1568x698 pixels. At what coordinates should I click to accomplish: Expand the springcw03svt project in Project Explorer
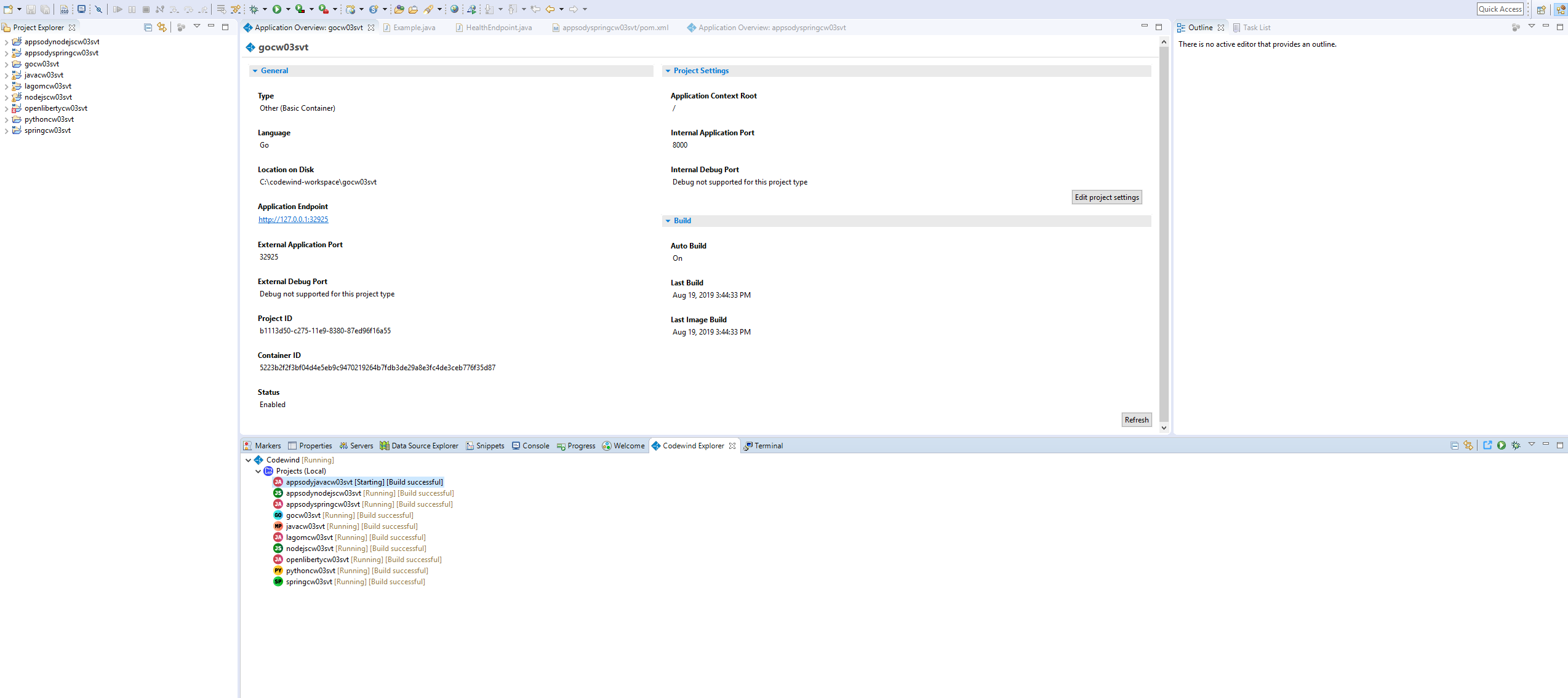click(6, 130)
